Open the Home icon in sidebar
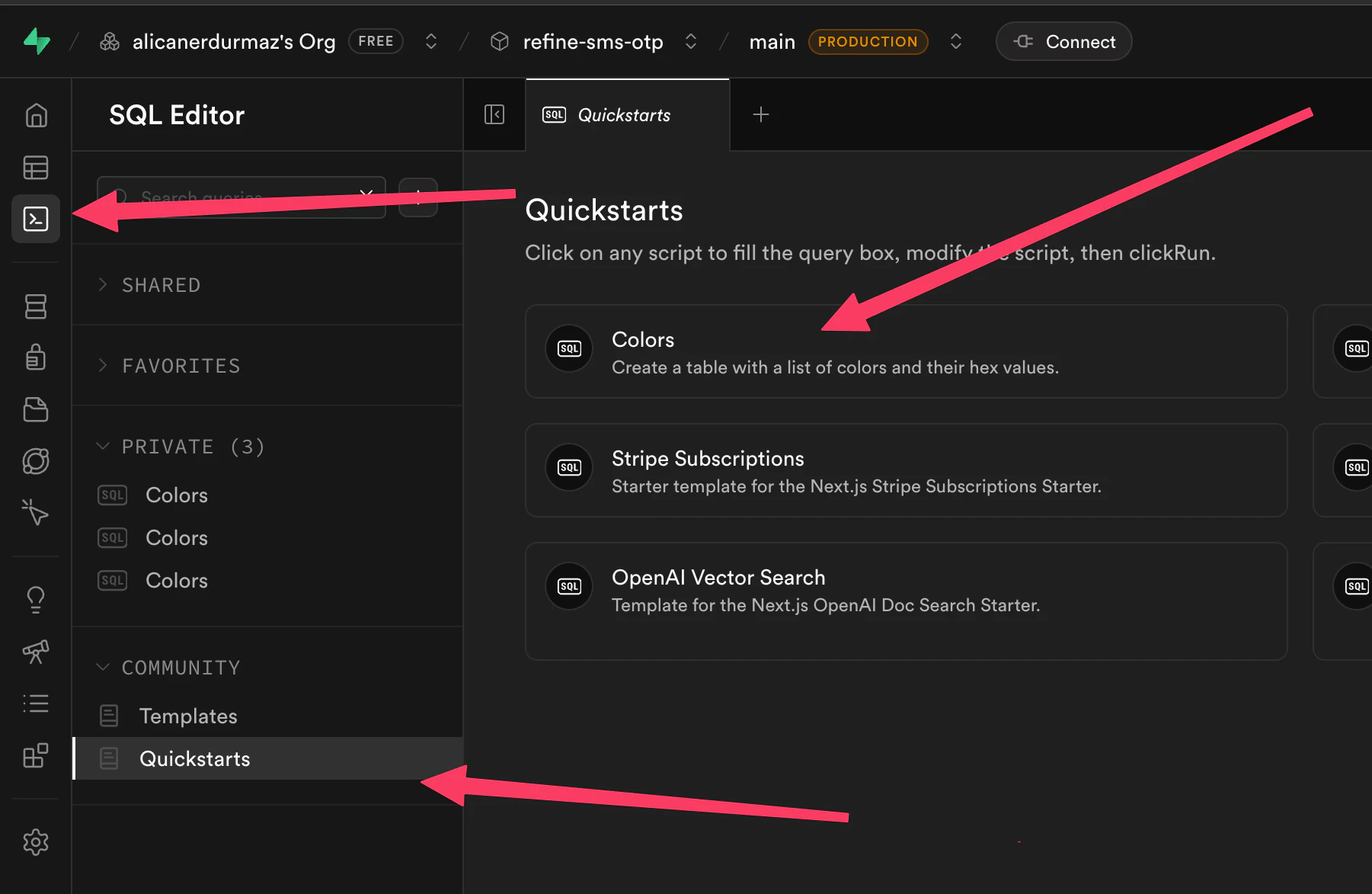Screen dimensions: 1372x894 [36, 116]
